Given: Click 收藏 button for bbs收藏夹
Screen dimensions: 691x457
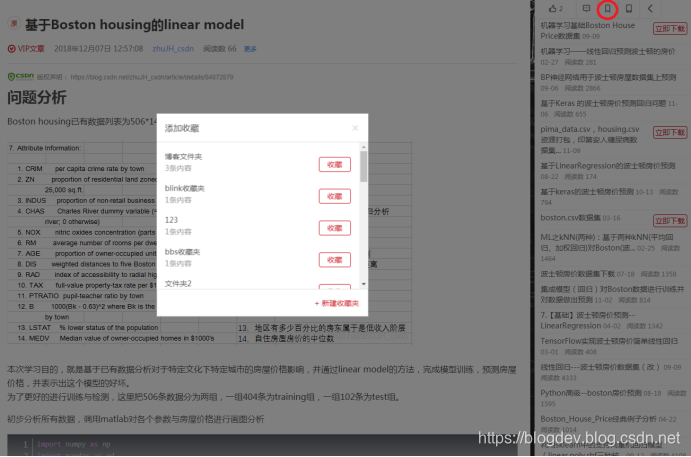Looking at the screenshot, I should pos(334,260).
